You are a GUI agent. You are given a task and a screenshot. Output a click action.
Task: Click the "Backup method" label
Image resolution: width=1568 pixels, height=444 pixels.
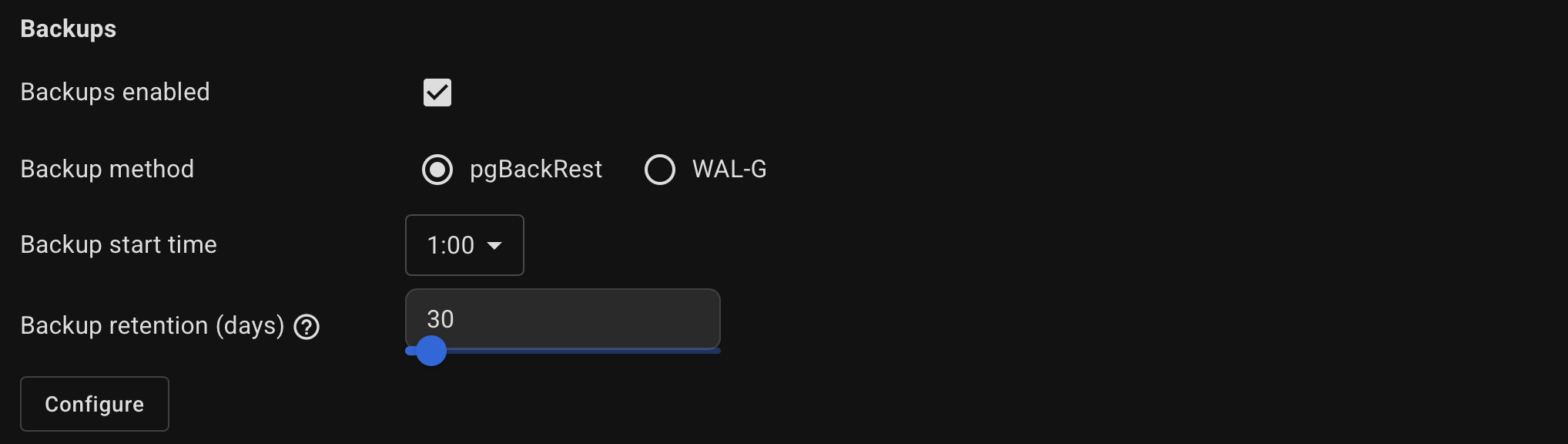(x=107, y=170)
